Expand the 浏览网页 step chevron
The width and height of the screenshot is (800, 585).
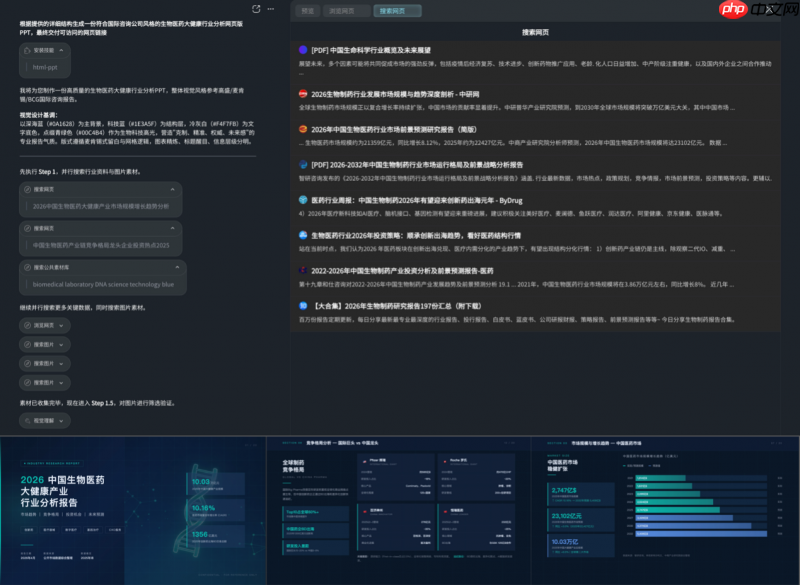pos(61,325)
